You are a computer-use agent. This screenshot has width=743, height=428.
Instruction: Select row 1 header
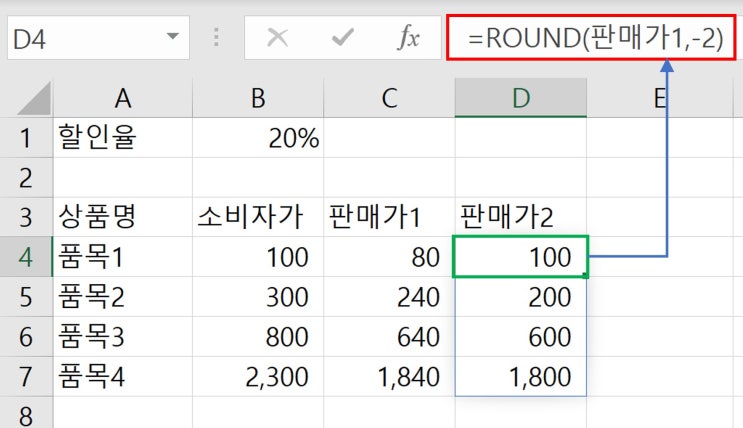click(x=26, y=138)
